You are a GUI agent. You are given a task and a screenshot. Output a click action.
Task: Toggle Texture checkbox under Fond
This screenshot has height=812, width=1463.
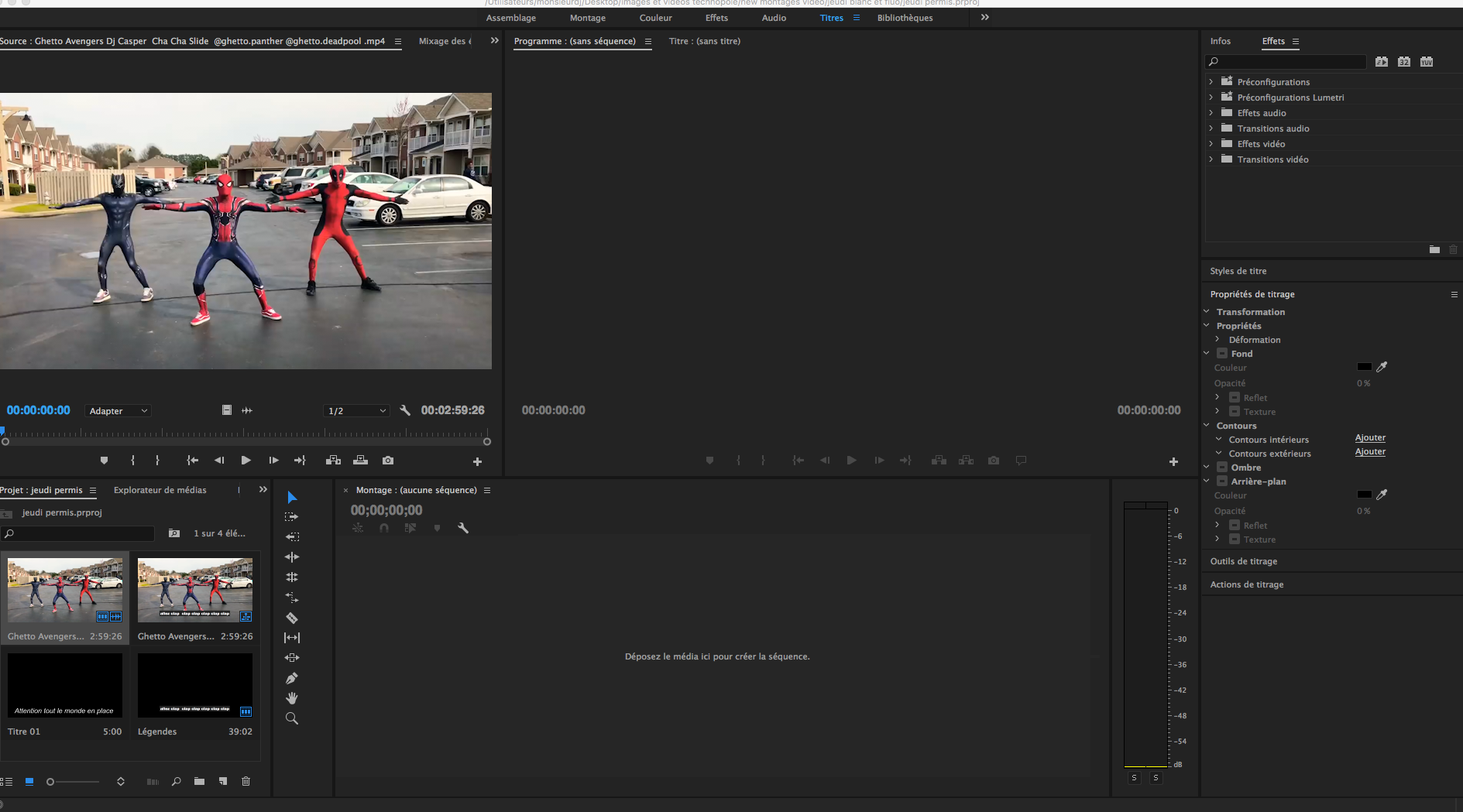[1235, 411]
